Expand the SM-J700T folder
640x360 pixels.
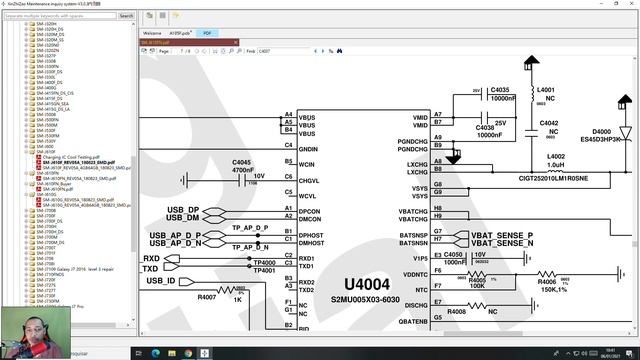click(x=26, y=248)
